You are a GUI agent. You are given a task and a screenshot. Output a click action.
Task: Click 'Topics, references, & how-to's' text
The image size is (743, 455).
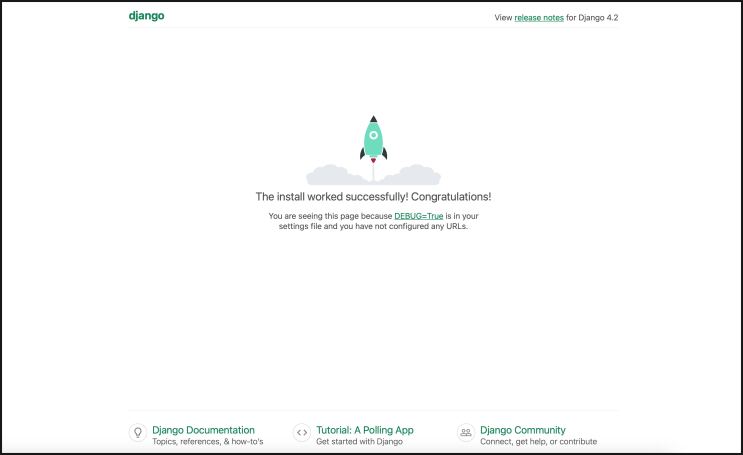208,441
